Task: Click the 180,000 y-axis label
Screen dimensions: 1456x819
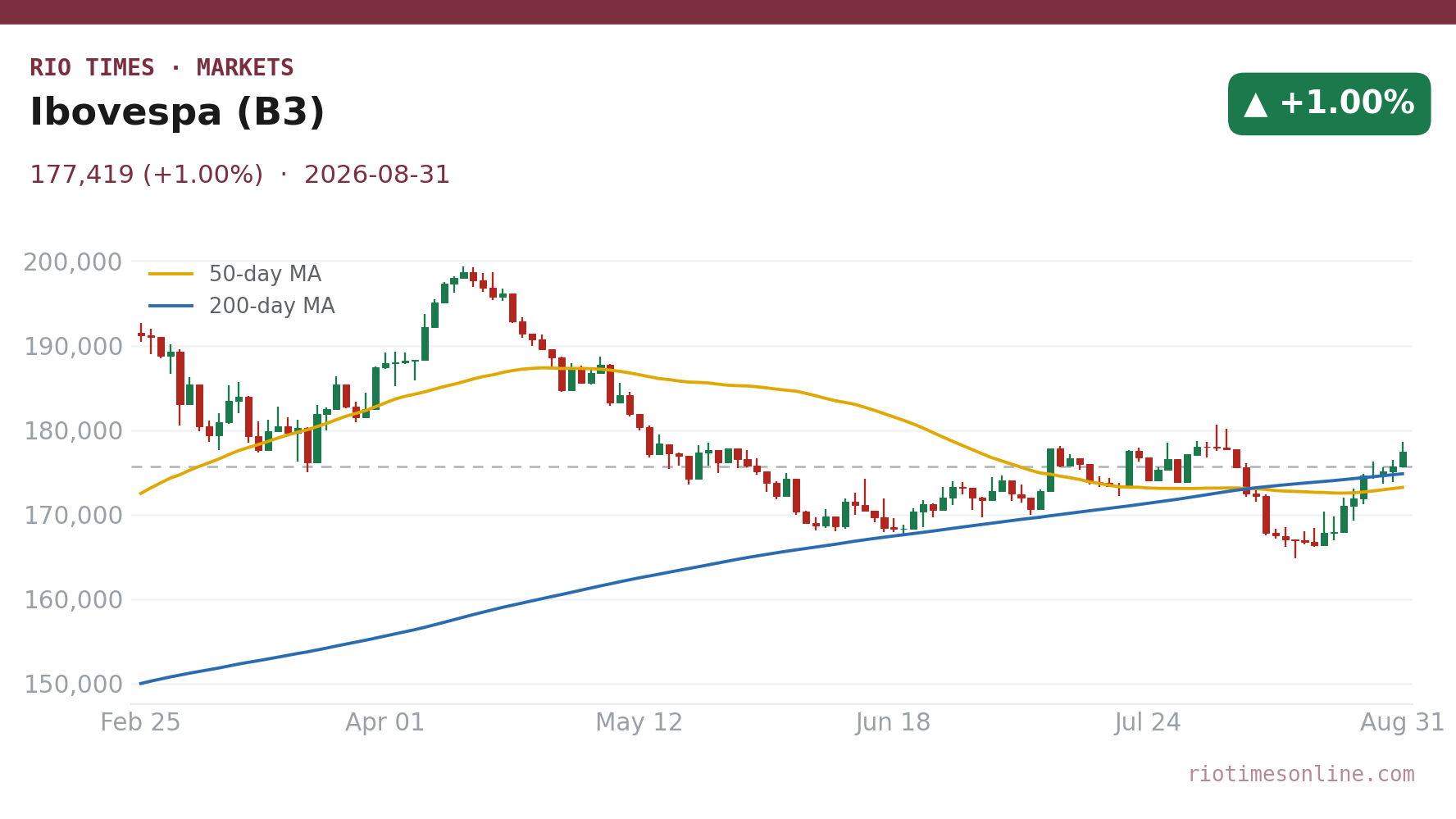Action: pos(73,431)
